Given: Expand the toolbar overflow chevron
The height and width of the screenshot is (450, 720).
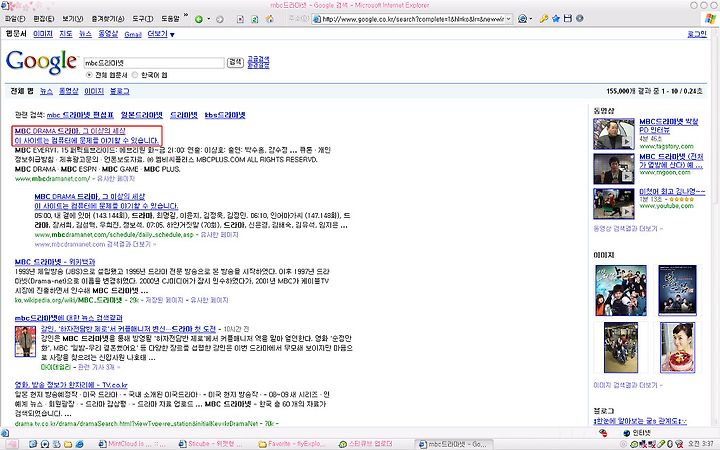Looking at the screenshot, I should tap(186, 16).
